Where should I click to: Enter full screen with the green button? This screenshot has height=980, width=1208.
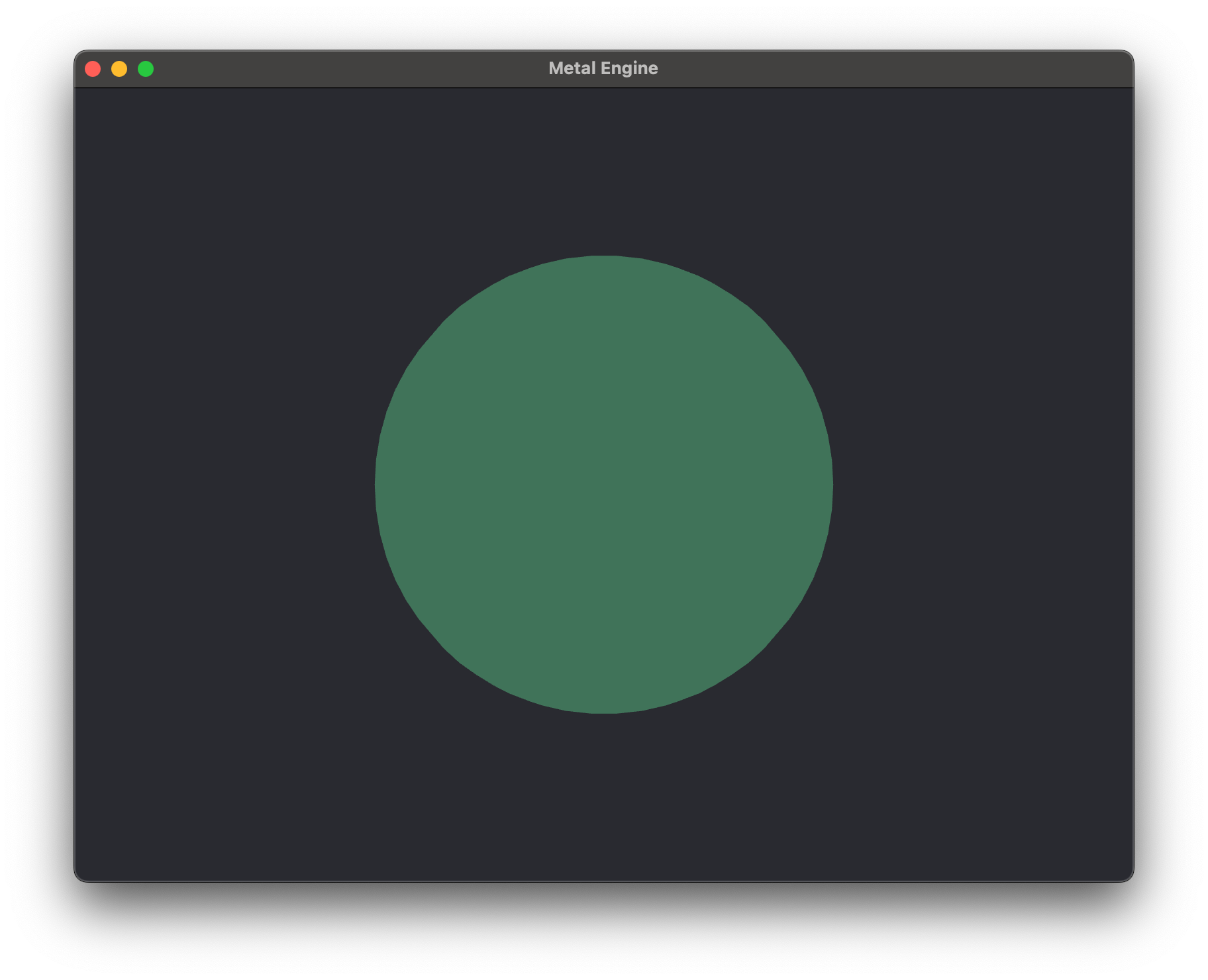146,69
